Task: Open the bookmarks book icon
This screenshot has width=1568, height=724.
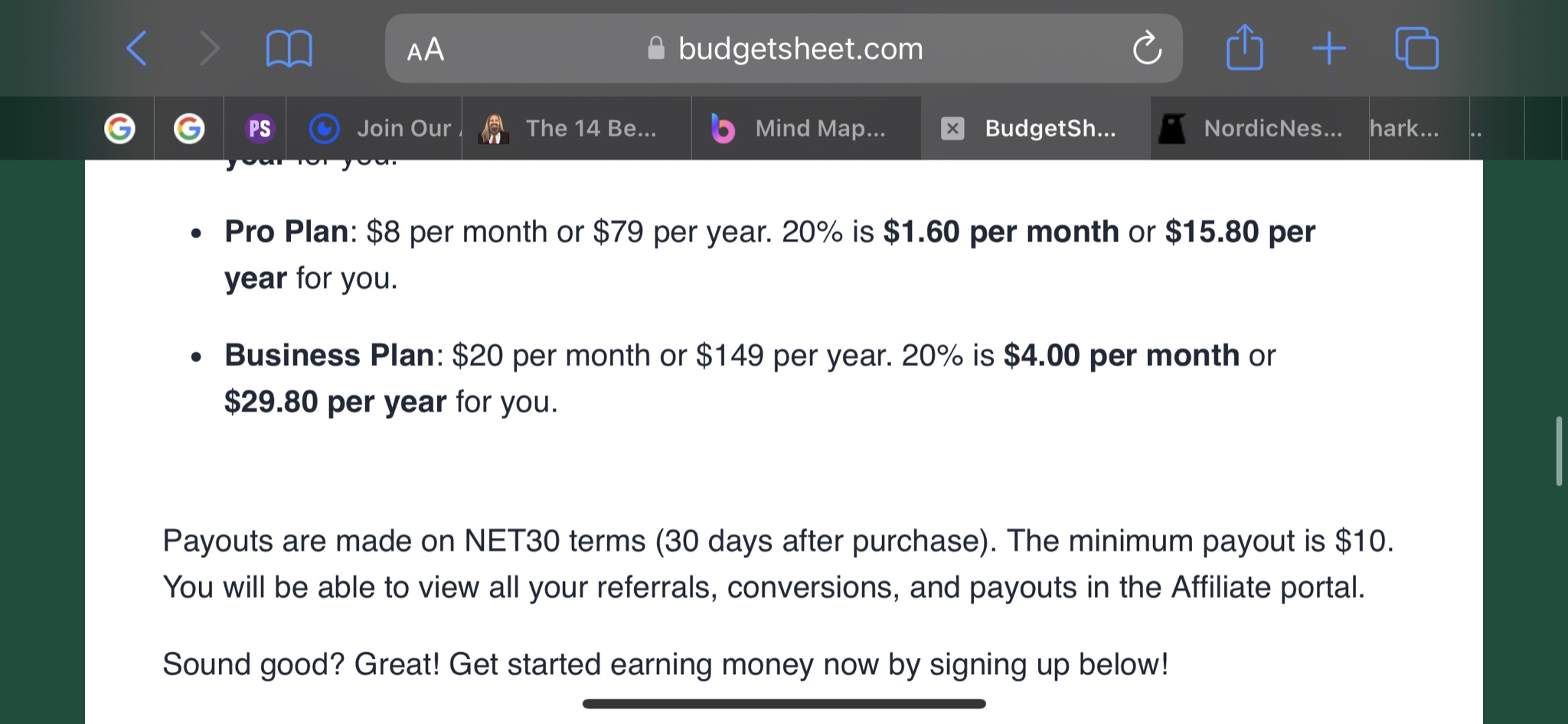Action: pyautogui.click(x=289, y=49)
